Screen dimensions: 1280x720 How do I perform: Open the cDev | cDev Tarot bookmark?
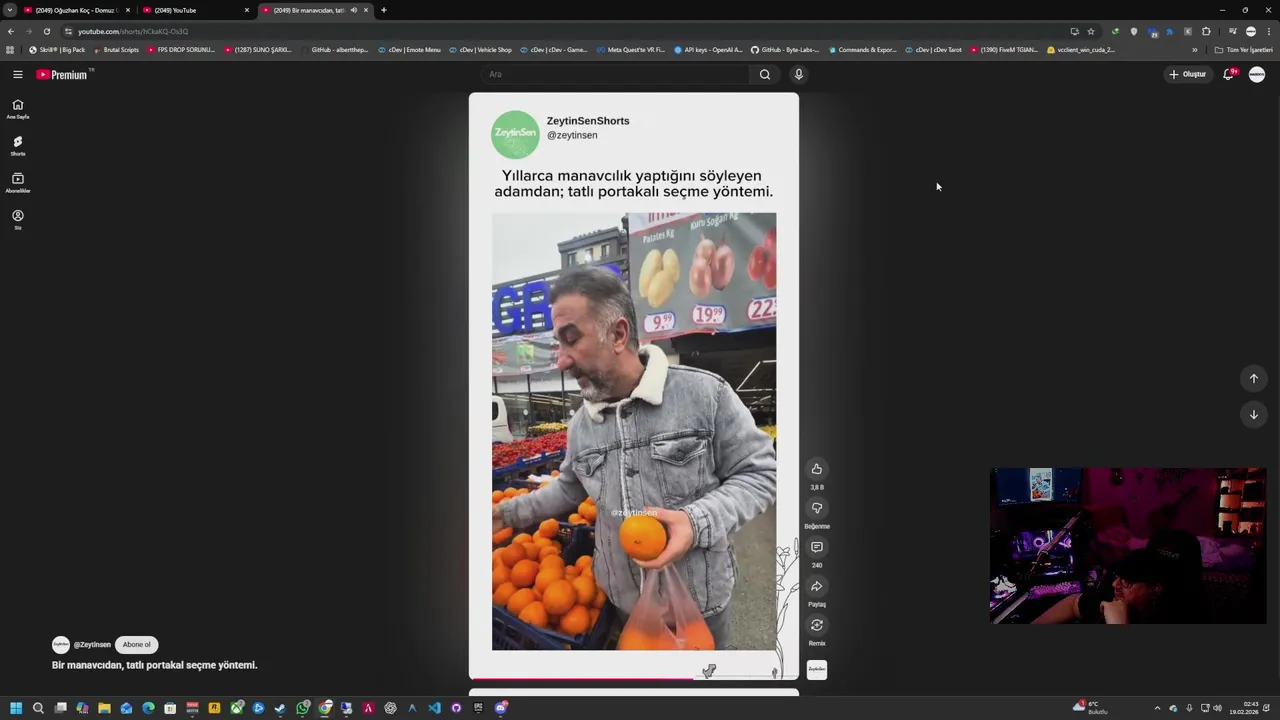pyautogui.click(x=934, y=50)
